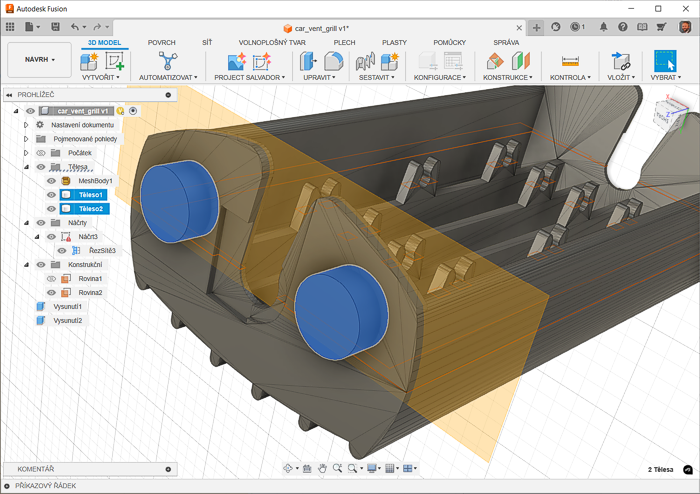Open the user profile avatar
Screen dimensions: 700x494
[685, 27]
